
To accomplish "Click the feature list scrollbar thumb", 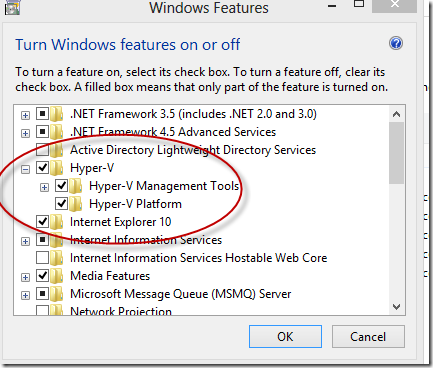I will pos(396,153).
